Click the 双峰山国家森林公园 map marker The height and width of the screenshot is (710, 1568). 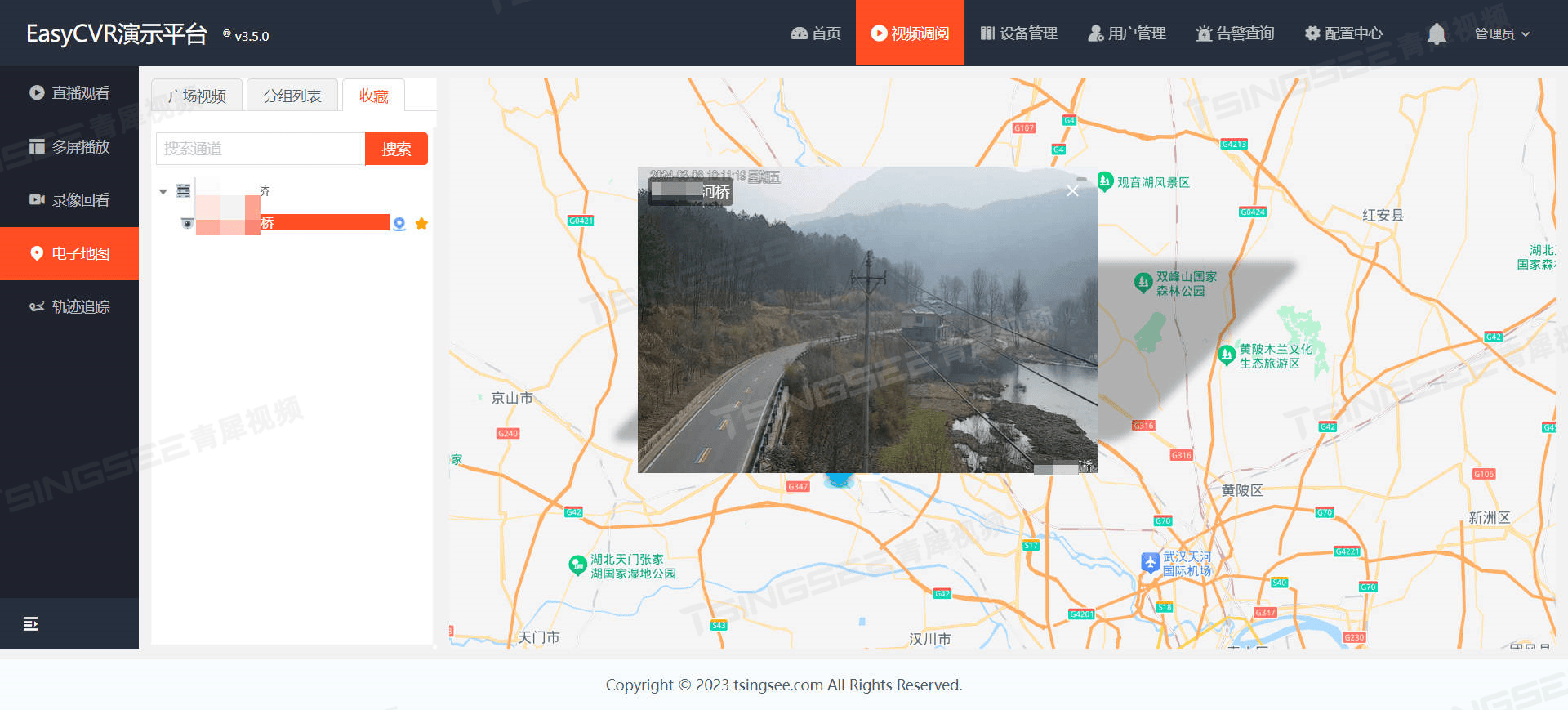tap(1143, 283)
